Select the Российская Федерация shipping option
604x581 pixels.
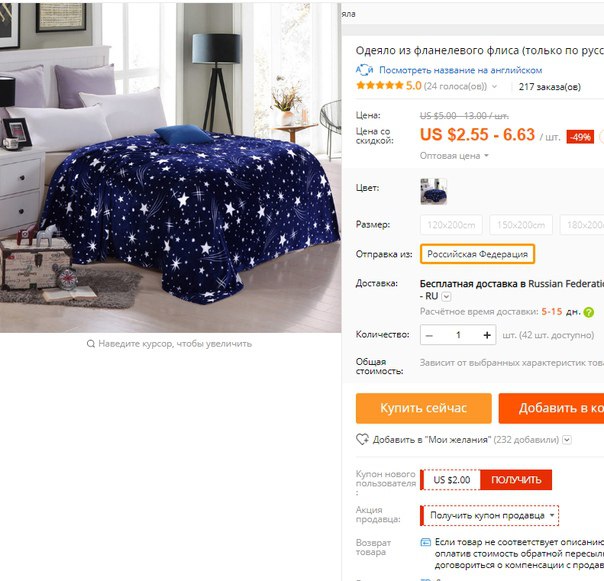[x=477, y=254]
